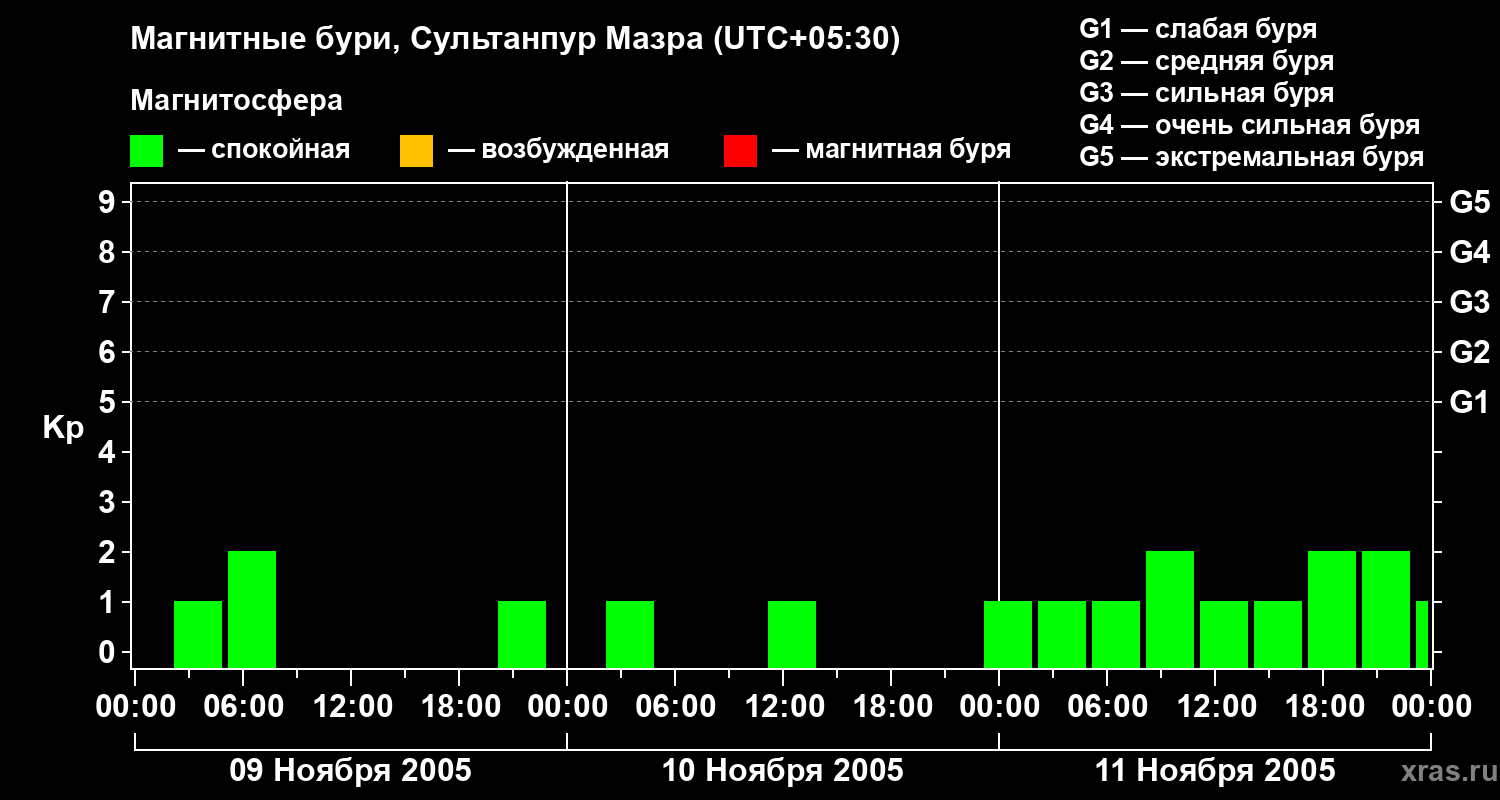1500x800 pixels.
Task: Click the 'G1 — слабая буря' legend entry
Action: click(1198, 29)
